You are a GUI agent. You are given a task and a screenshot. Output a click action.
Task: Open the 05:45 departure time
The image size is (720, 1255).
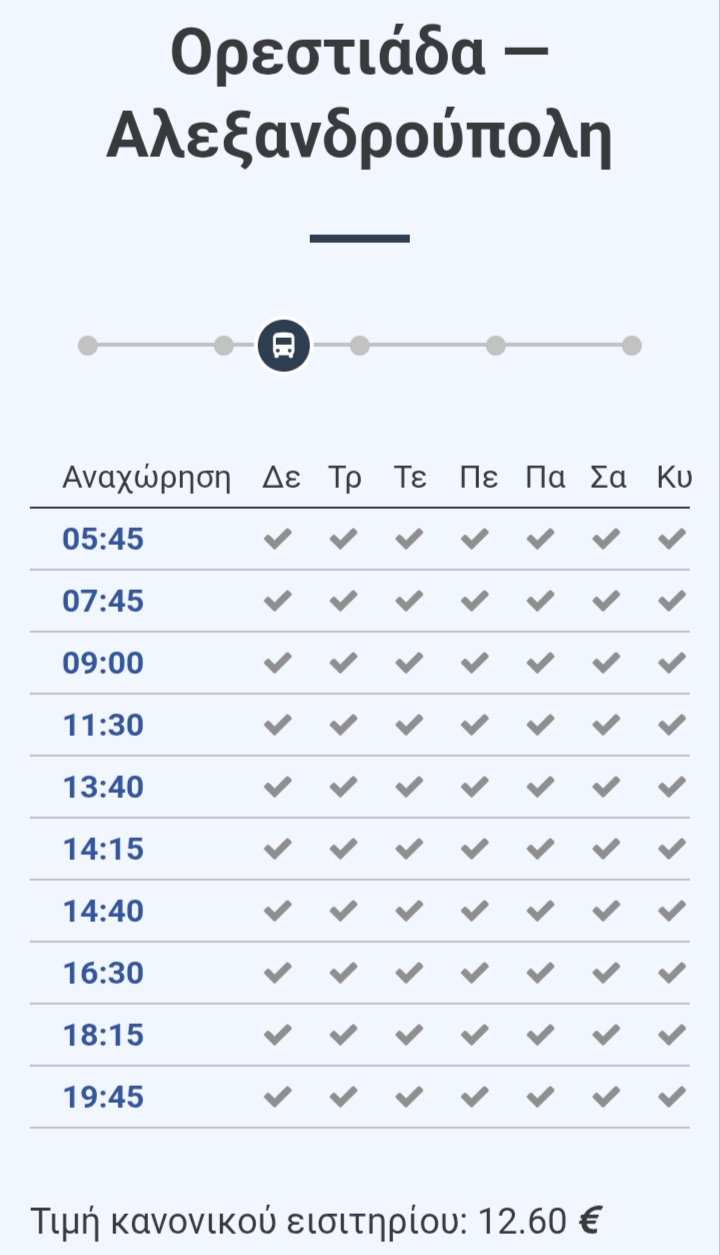tap(103, 539)
